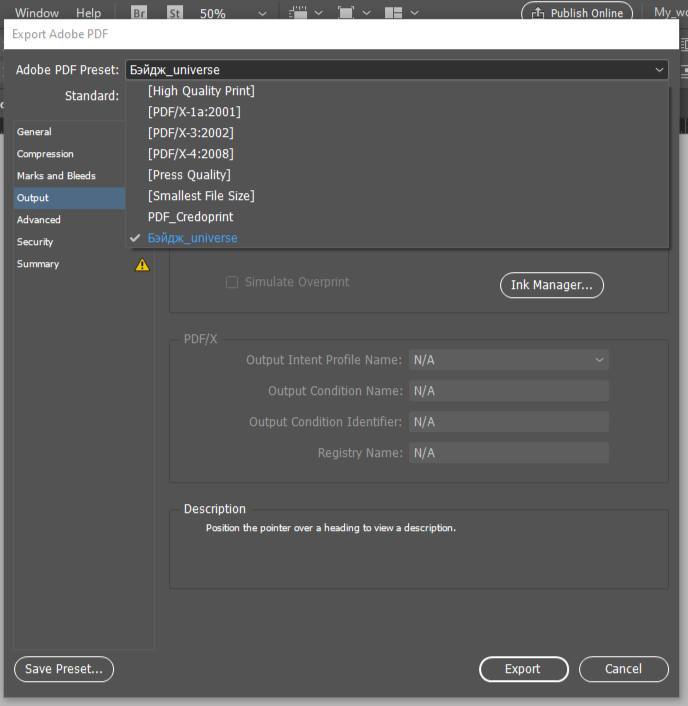The width and height of the screenshot is (688, 706).
Task: Click the yellow warning icon beside Summary
Action: coord(142,265)
